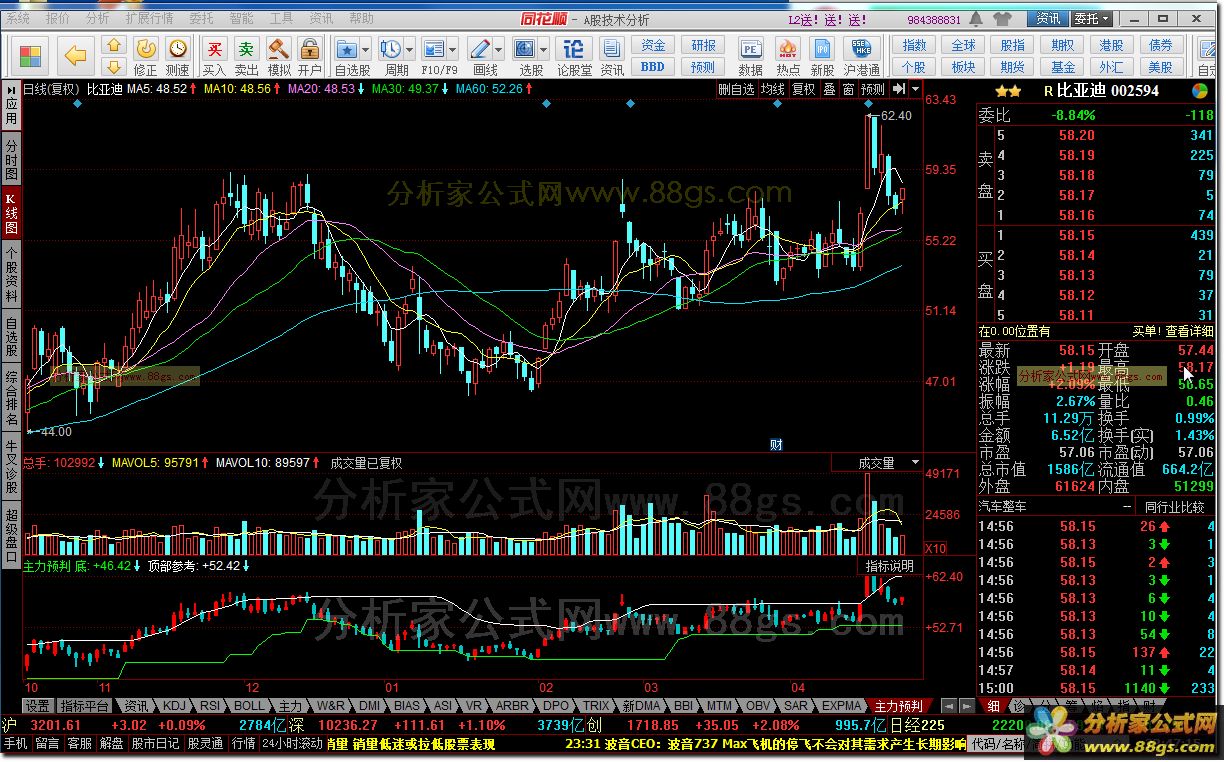
Task: Expand the F10/F9 dropdown arrow
Action: coord(454,49)
